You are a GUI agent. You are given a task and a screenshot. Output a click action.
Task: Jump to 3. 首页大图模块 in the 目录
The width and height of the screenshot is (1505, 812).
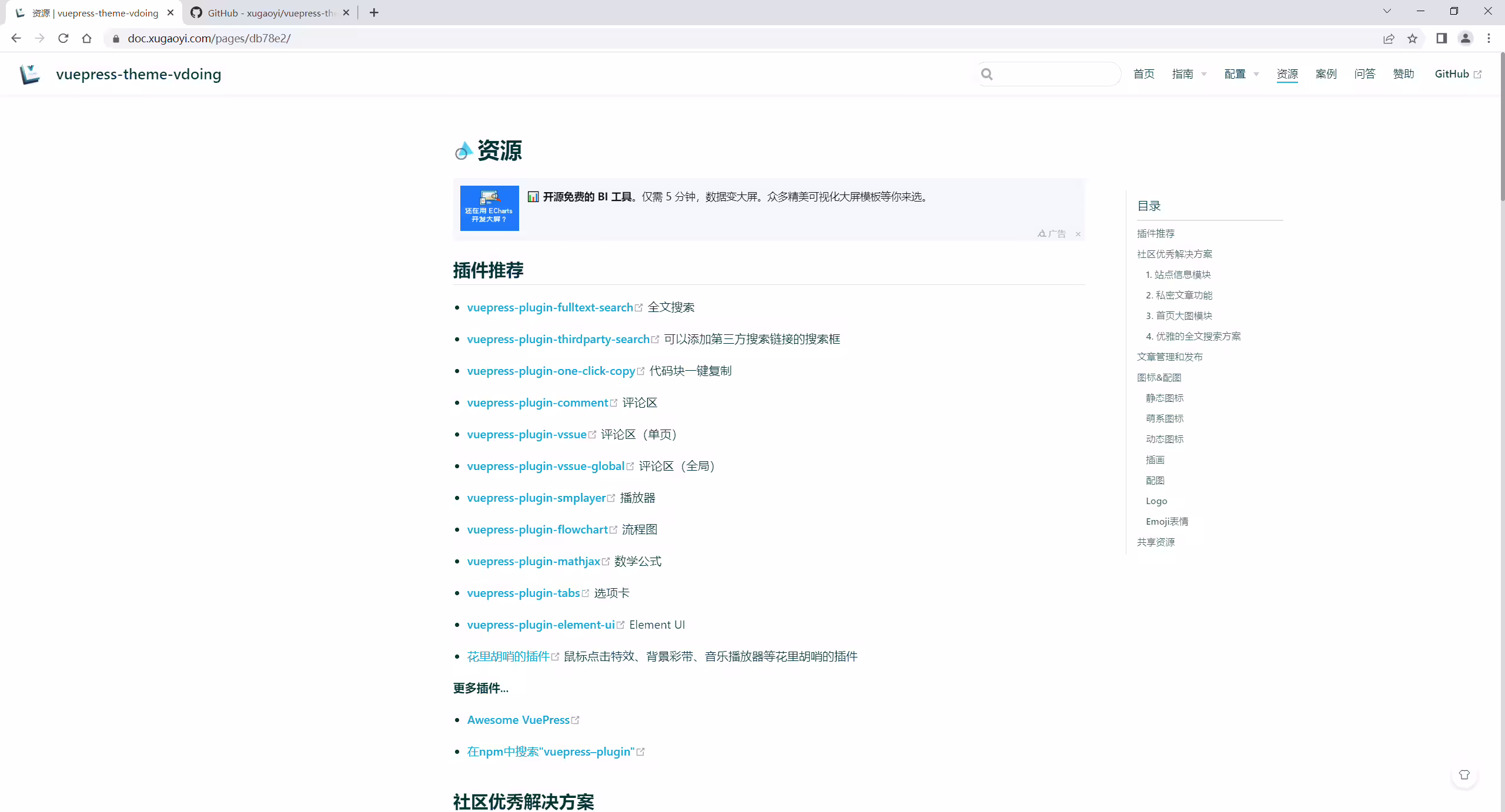coord(1179,316)
